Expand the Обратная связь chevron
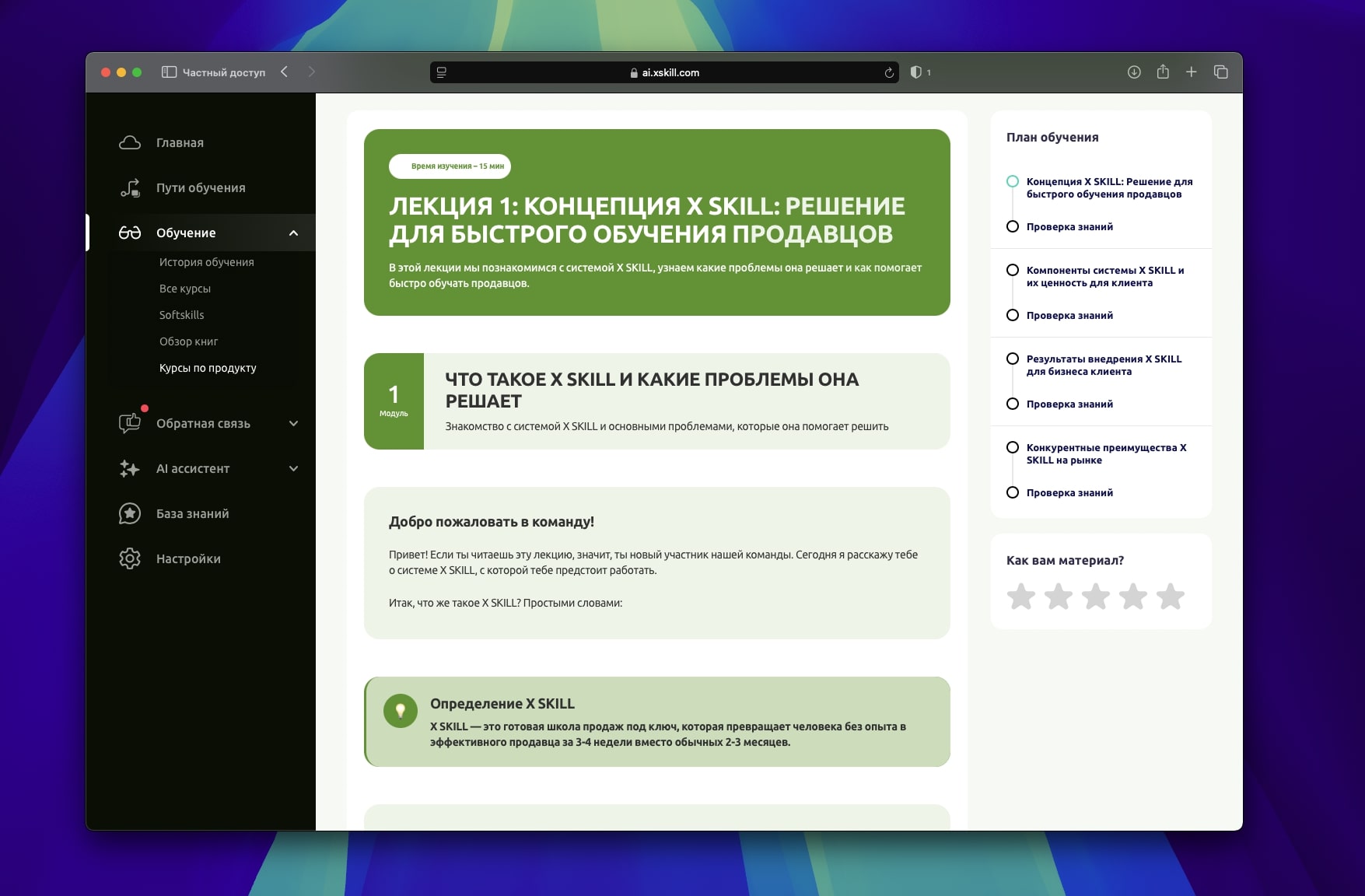Viewport: 1365px width, 896px height. (293, 424)
